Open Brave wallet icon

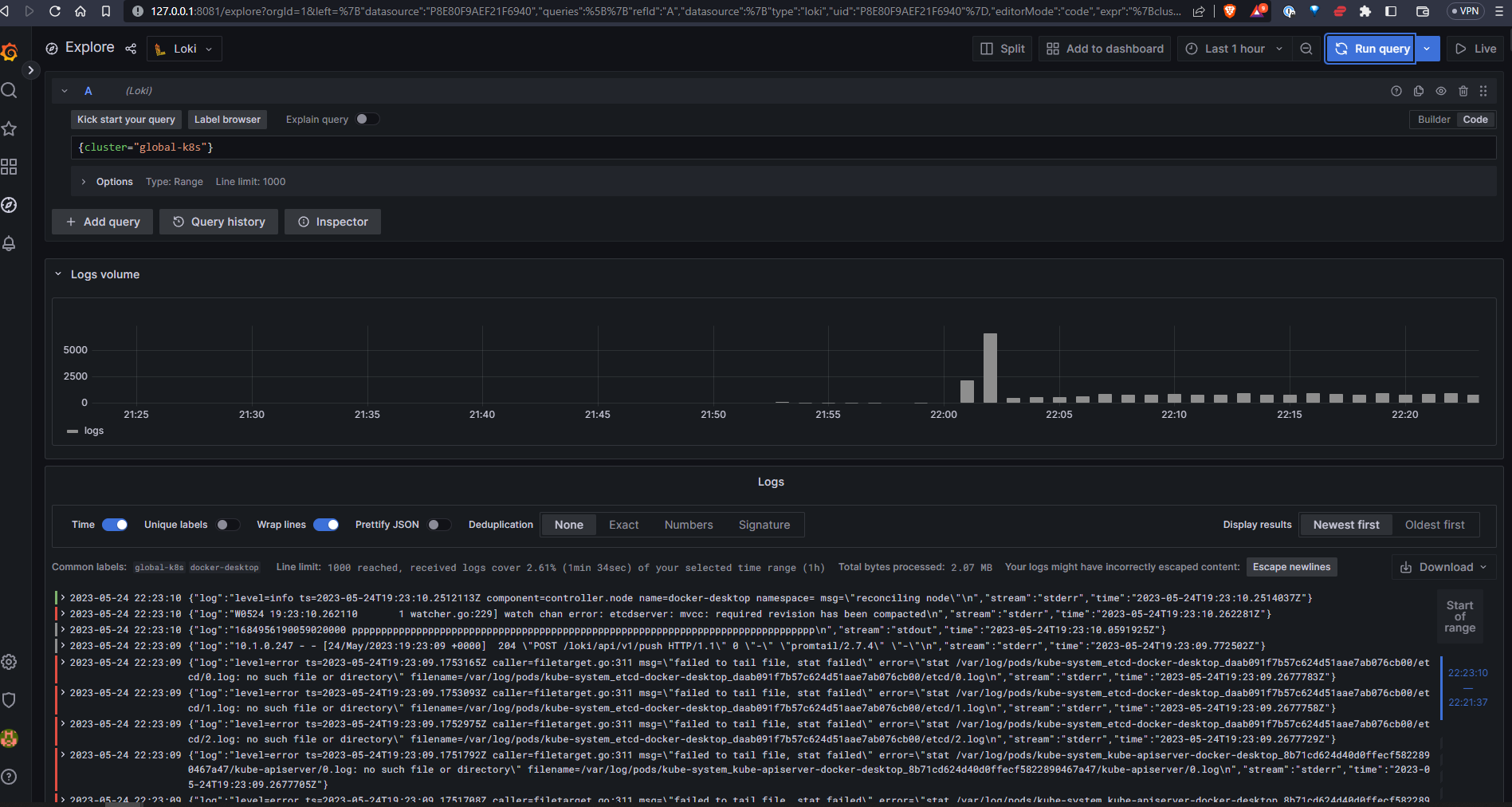(x=1423, y=11)
